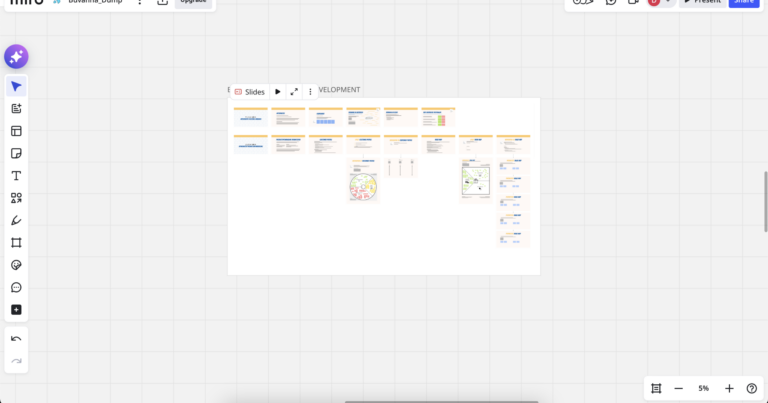Viewport: 768px width, 403px height.
Task: Click the zoom in plus button
Action: (x=729, y=388)
